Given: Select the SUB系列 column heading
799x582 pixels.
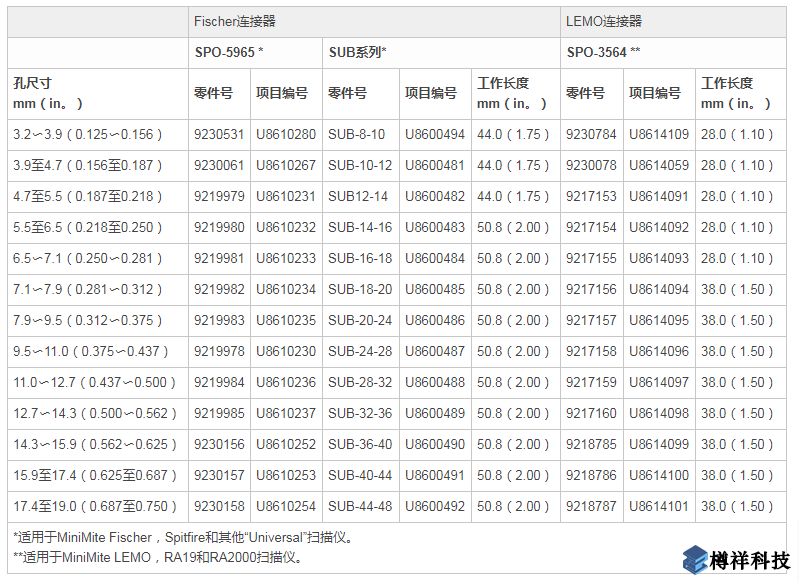Looking at the screenshot, I should [x=357, y=51].
